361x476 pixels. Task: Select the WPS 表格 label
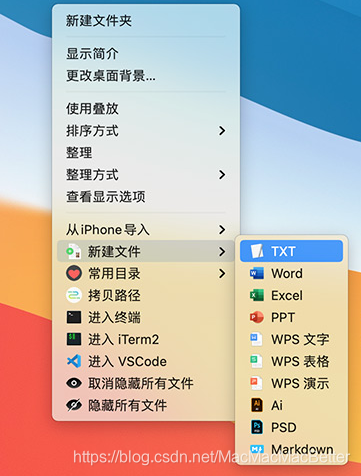coord(300,361)
